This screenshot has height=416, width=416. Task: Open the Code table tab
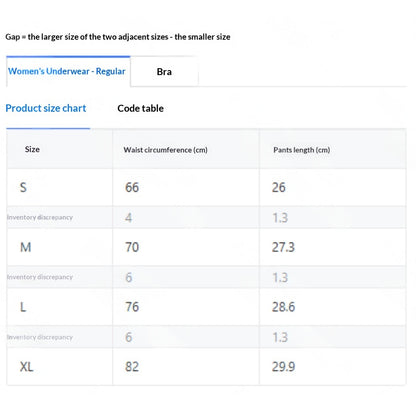(140, 108)
